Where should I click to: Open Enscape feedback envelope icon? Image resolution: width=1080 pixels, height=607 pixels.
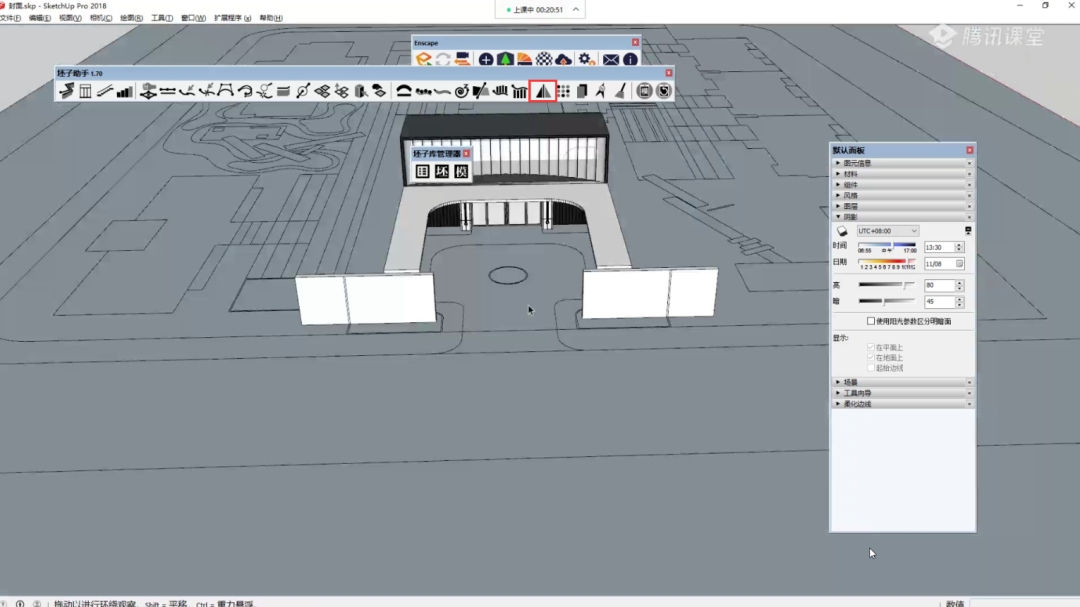(611, 60)
